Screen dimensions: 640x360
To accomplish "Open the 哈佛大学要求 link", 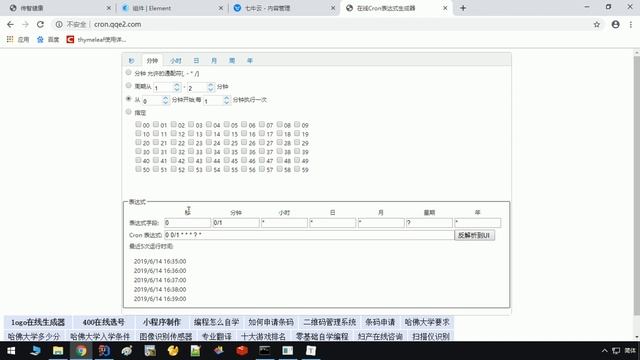I will click(x=427, y=322).
